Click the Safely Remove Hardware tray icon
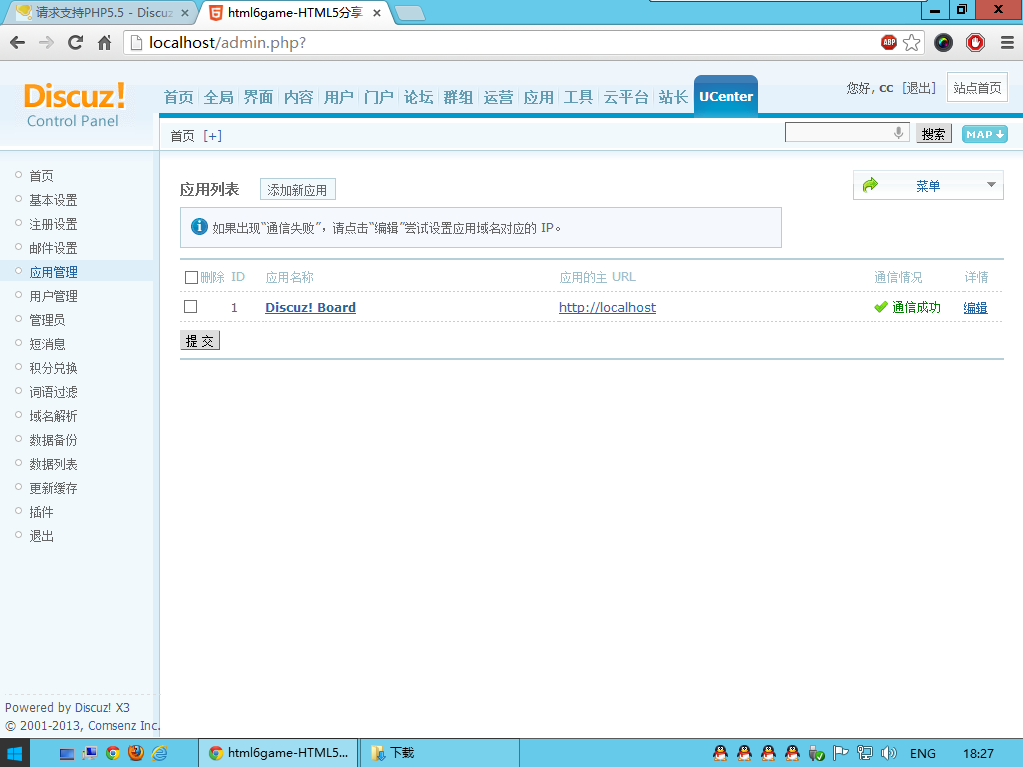The width and height of the screenshot is (1023, 767). tap(816, 753)
